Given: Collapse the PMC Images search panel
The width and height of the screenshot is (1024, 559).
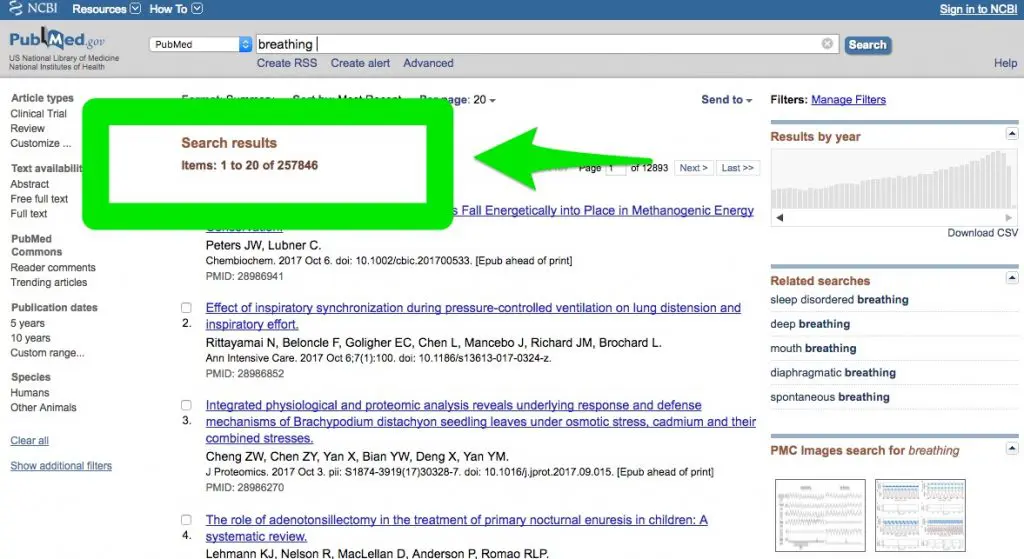Looking at the screenshot, I should coord(1012,450).
